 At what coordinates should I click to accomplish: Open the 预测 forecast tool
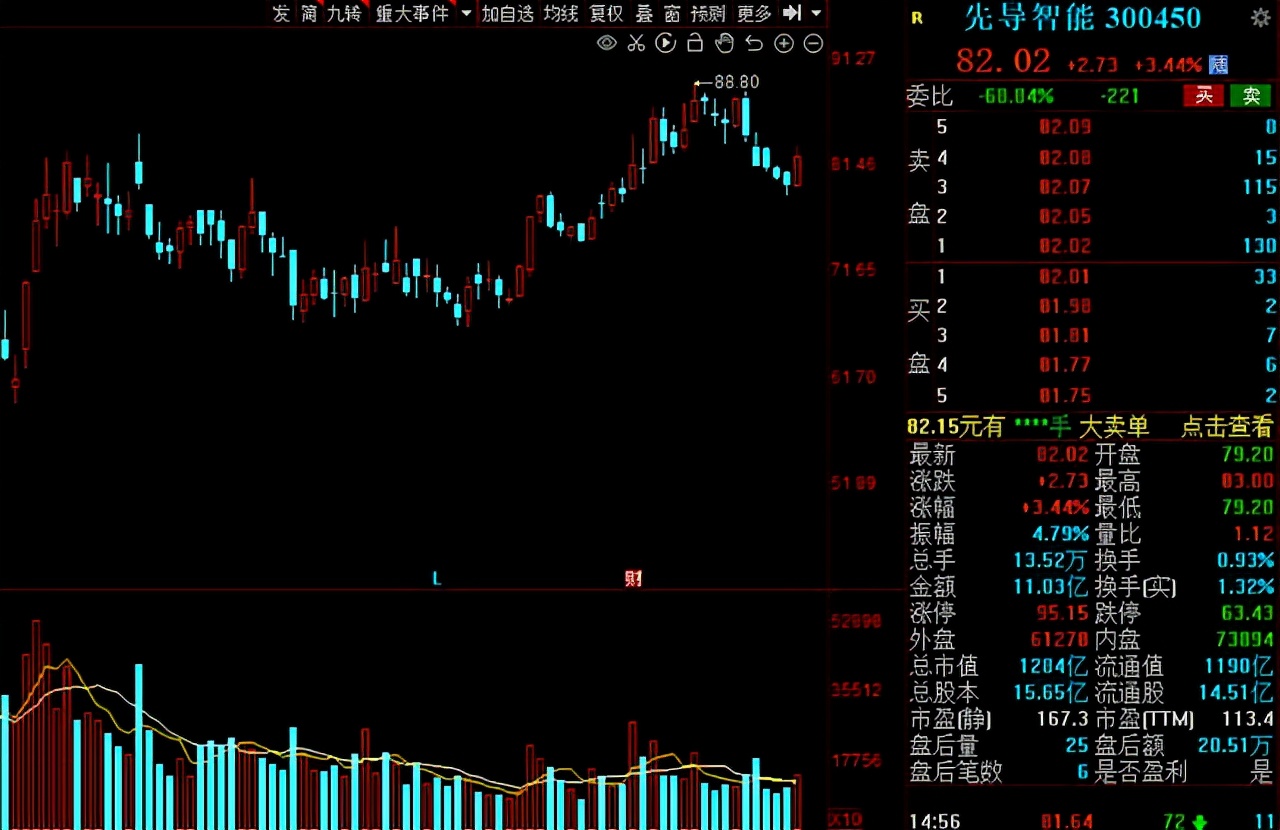tap(708, 13)
